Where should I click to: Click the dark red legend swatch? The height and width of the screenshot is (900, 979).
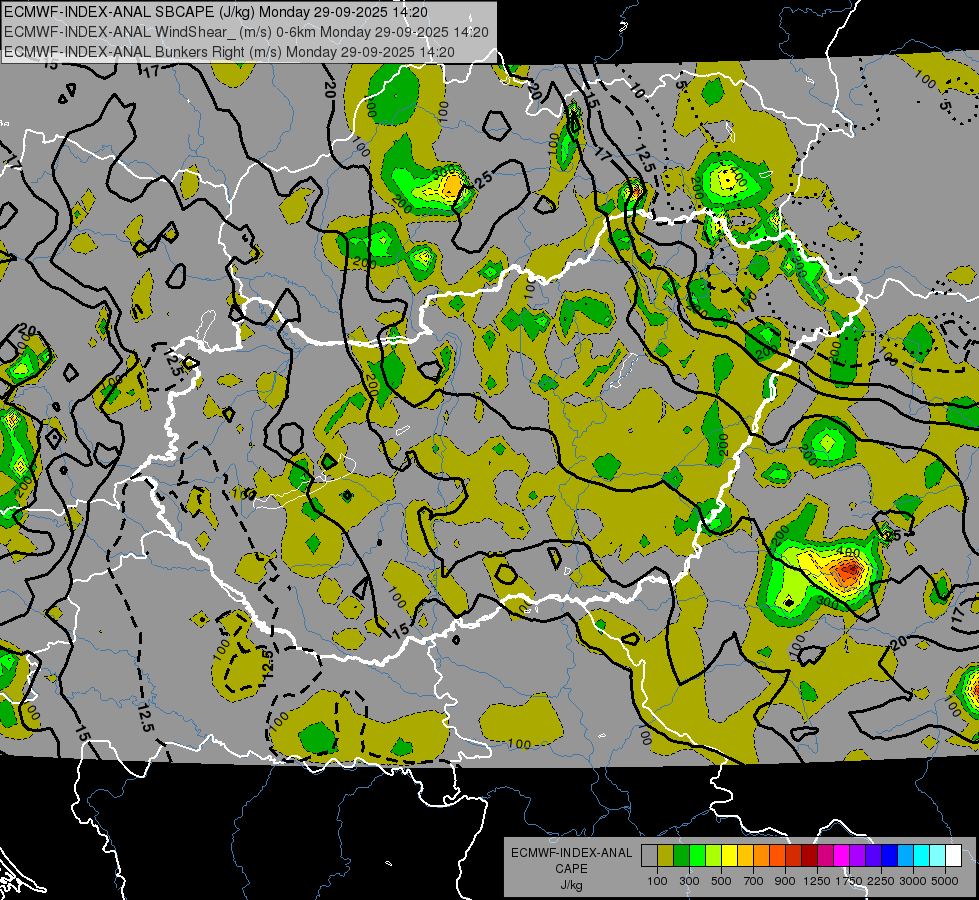809,856
